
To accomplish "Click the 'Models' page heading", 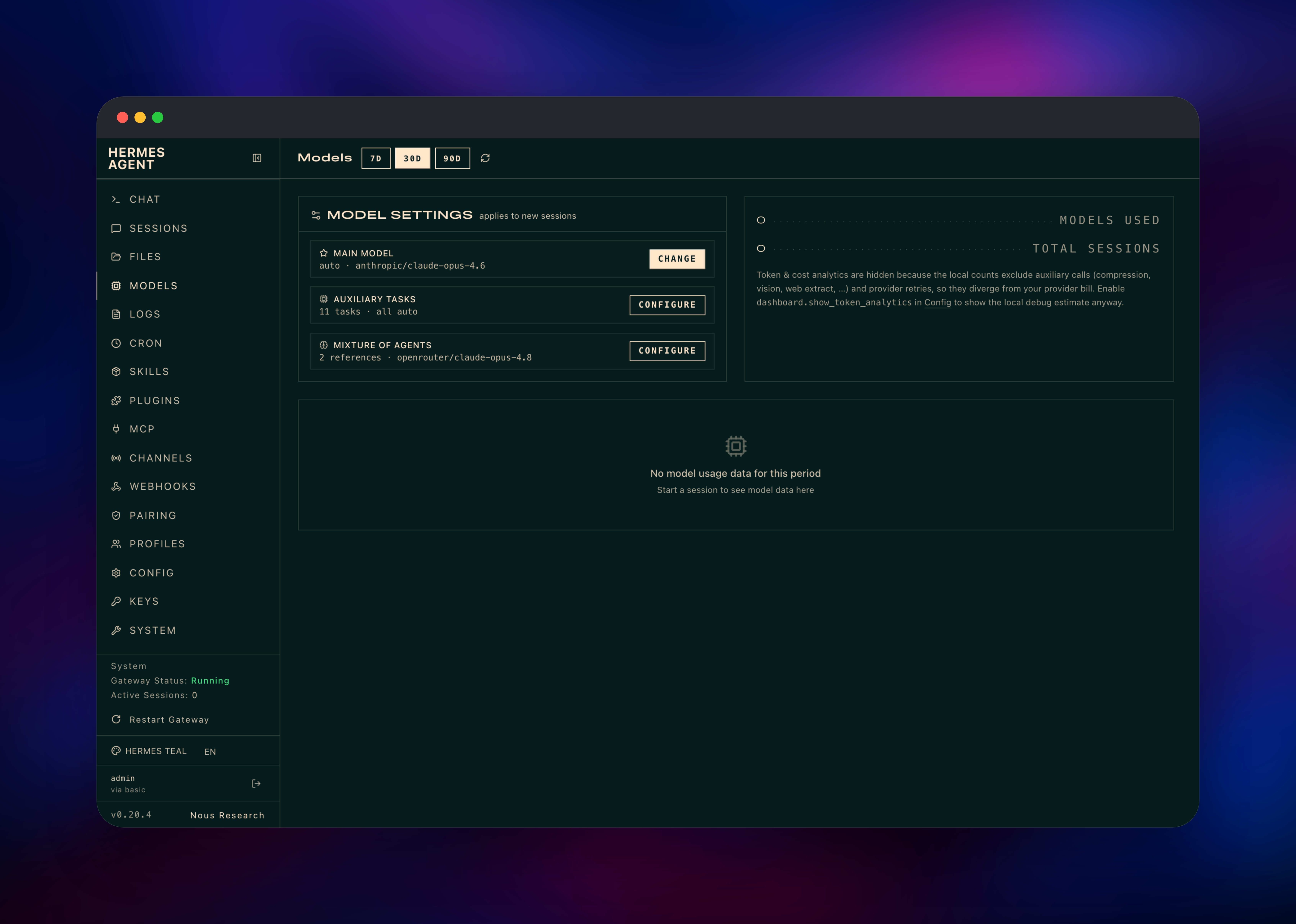I will (x=325, y=158).
